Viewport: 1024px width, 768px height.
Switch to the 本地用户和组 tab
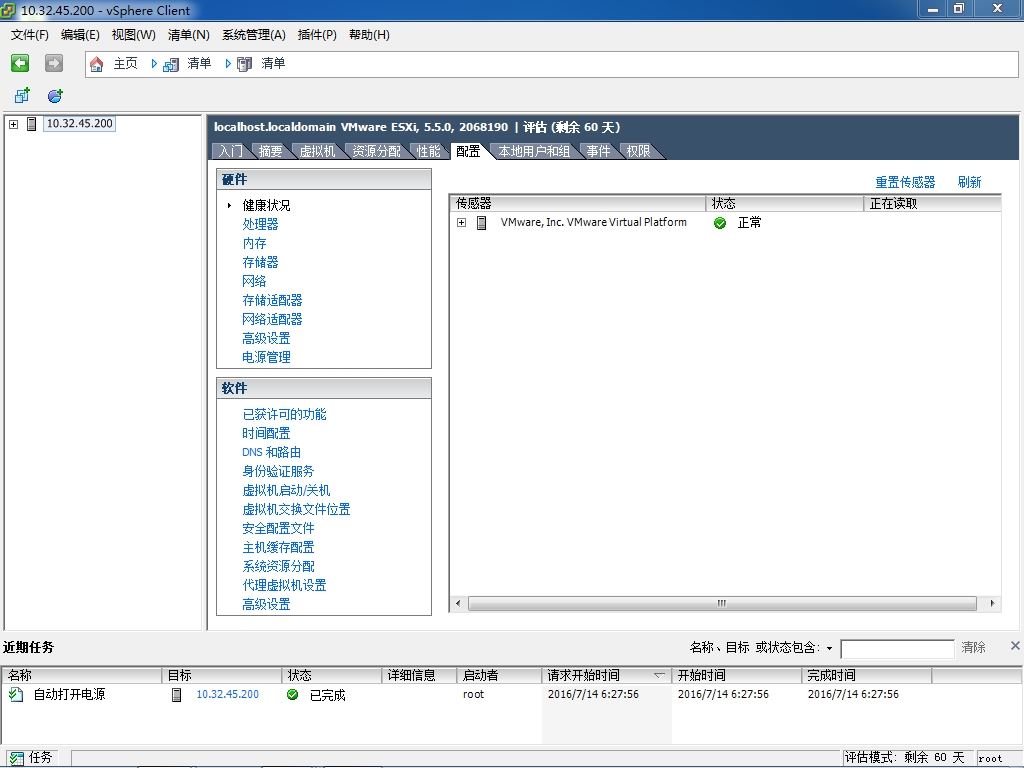pos(534,151)
